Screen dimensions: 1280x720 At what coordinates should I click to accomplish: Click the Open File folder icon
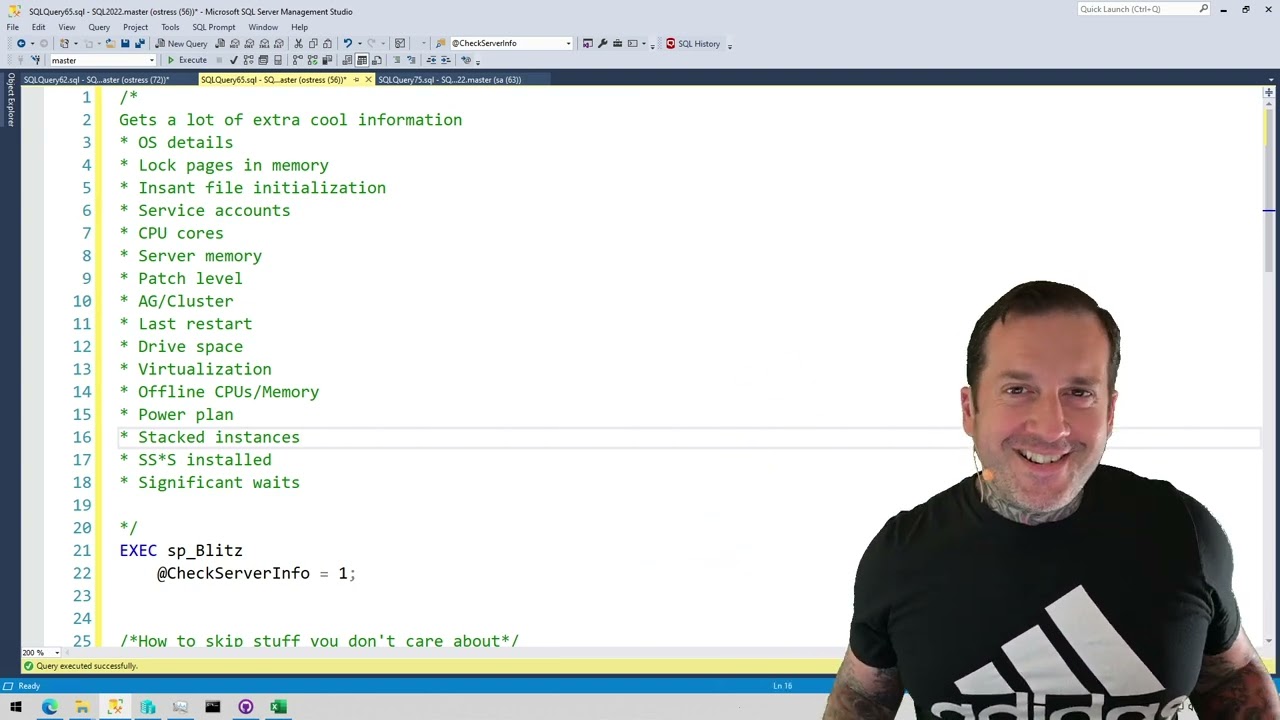coord(110,44)
